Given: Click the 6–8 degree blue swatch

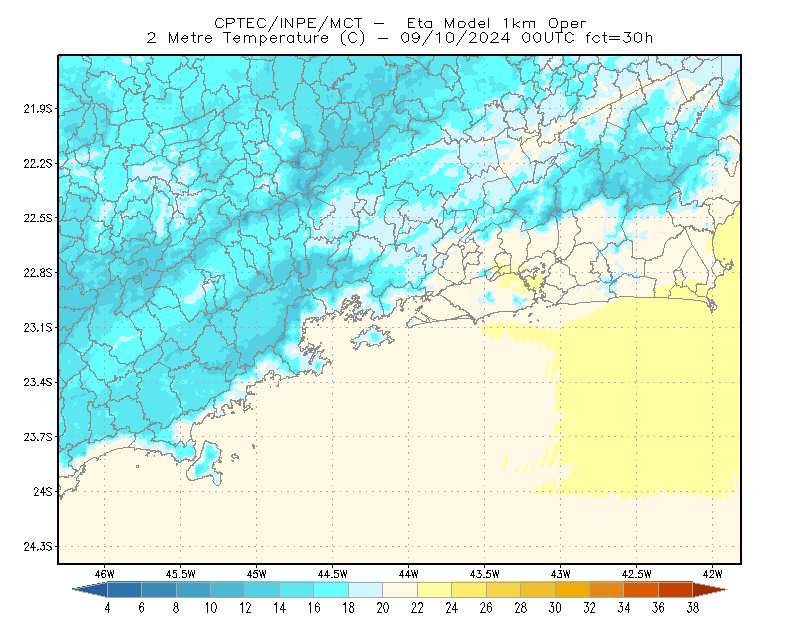Looking at the screenshot, I should pos(159,590).
